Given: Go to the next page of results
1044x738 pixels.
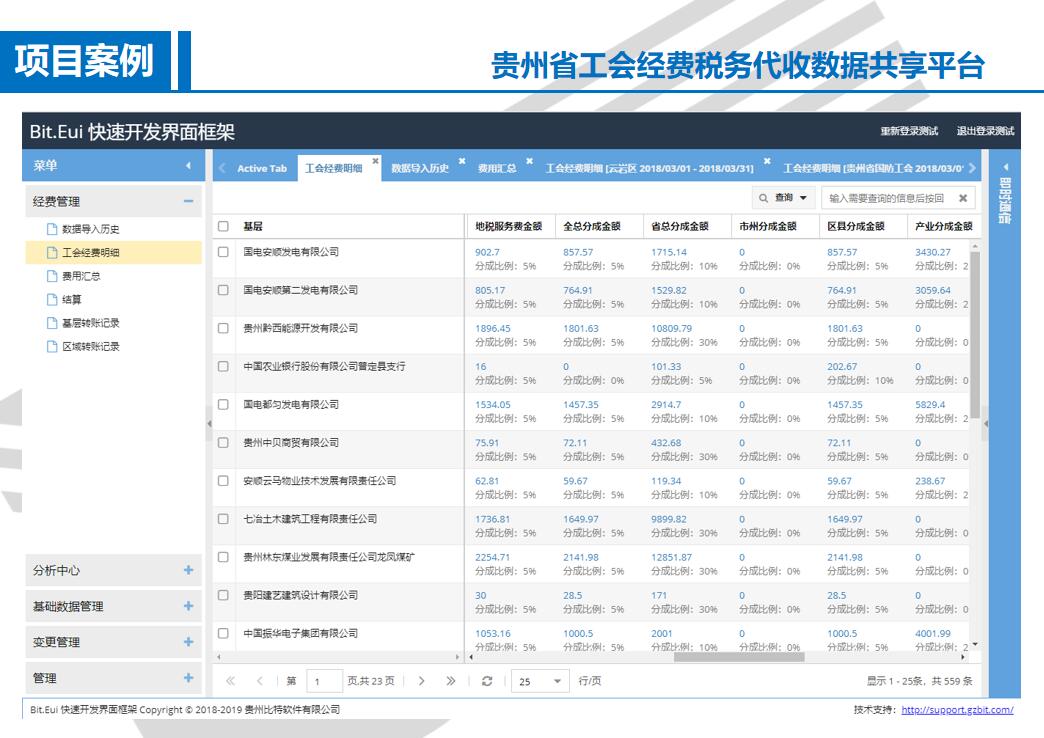Looking at the screenshot, I should [421, 681].
